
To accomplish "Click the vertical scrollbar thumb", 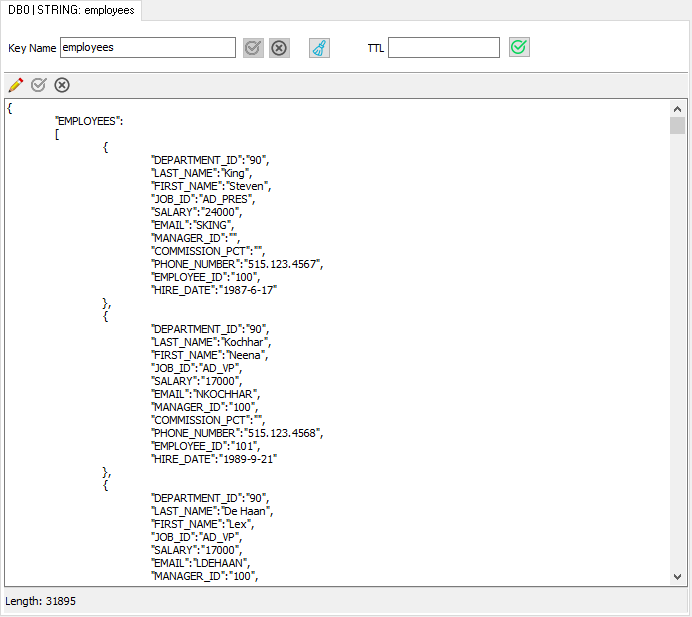I will pyautogui.click(x=677, y=125).
